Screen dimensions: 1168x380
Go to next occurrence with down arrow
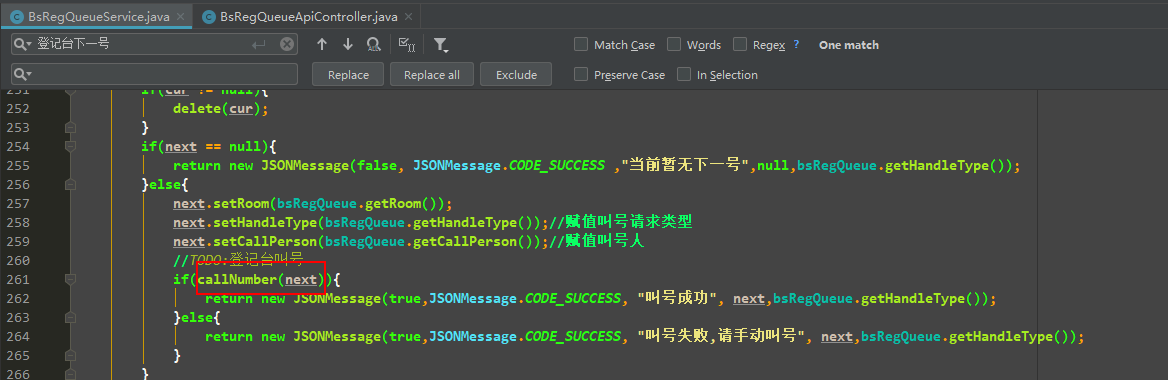click(x=348, y=45)
